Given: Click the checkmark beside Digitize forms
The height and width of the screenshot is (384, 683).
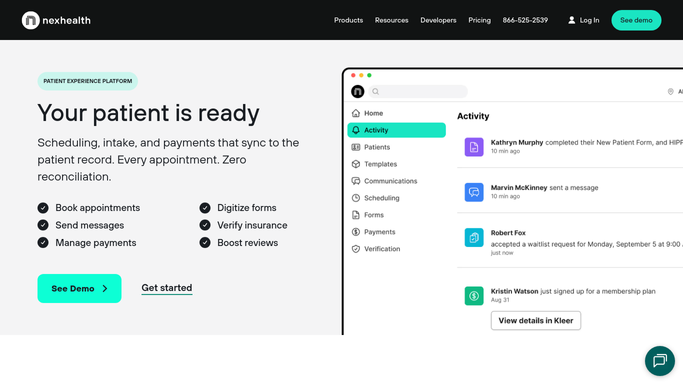Looking at the screenshot, I should click(205, 208).
